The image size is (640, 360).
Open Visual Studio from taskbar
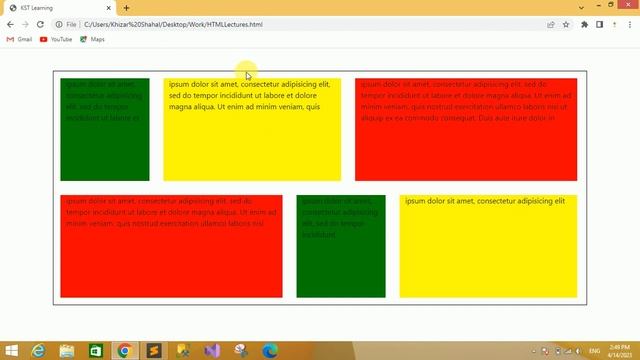pos(212,351)
